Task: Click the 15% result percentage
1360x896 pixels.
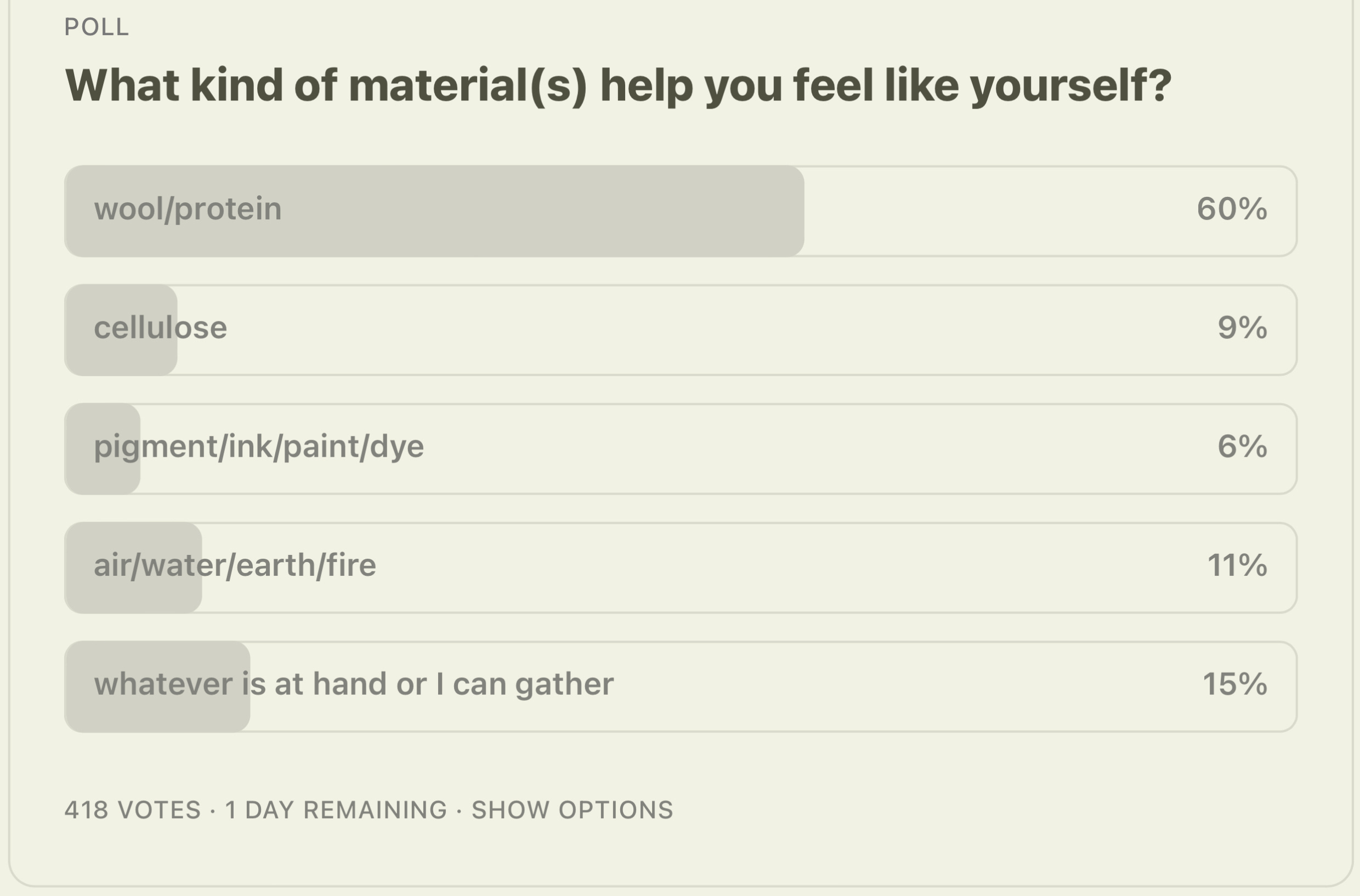Action: point(1235,684)
